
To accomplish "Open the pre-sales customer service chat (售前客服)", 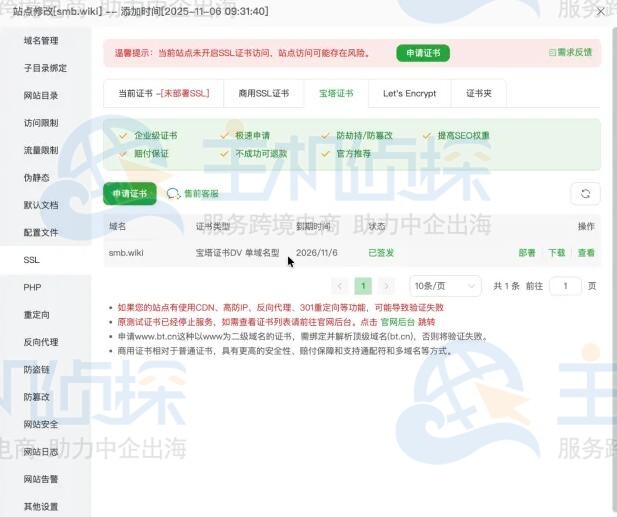I will click(x=193, y=194).
